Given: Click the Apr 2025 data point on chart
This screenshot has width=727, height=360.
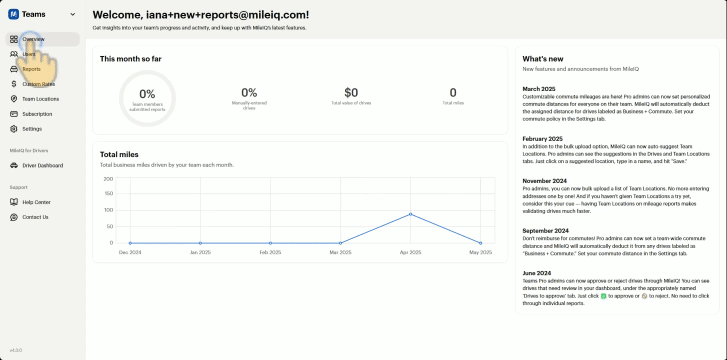Looking at the screenshot, I should (410, 214).
